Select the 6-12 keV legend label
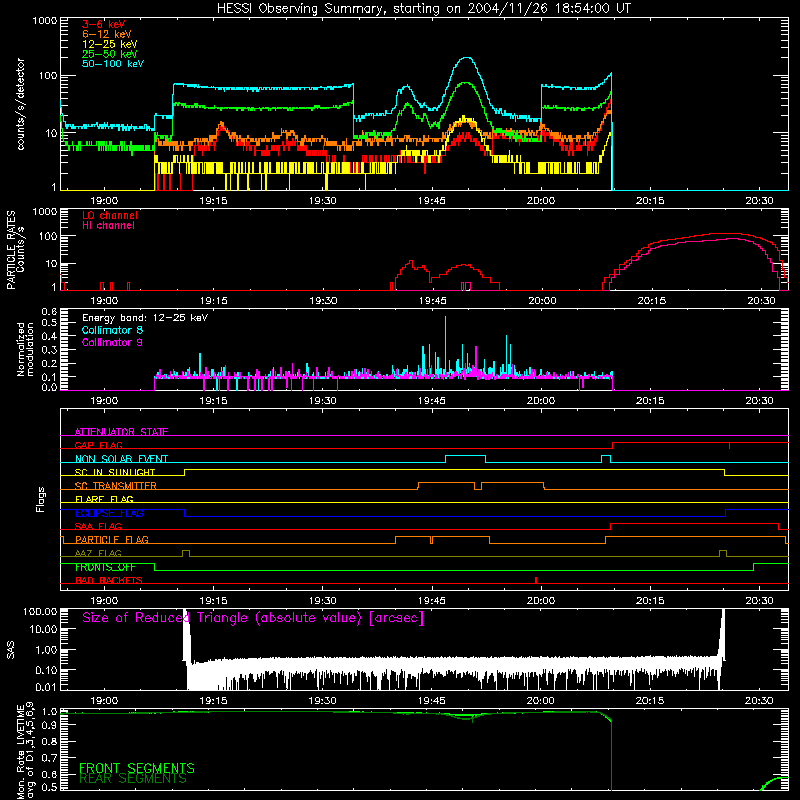 click(107, 34)
